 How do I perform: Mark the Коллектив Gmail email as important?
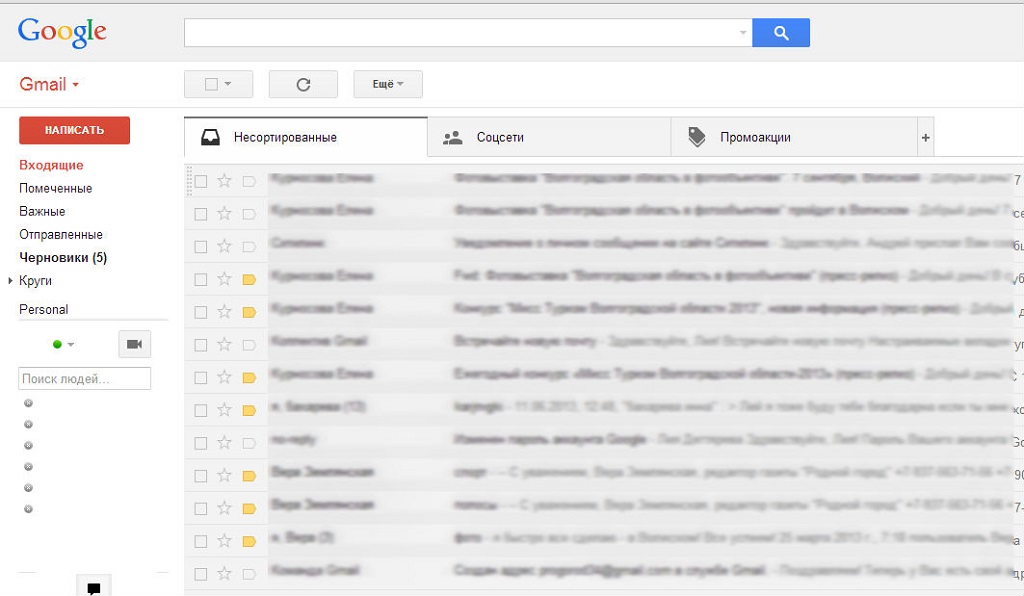point(249,345)
